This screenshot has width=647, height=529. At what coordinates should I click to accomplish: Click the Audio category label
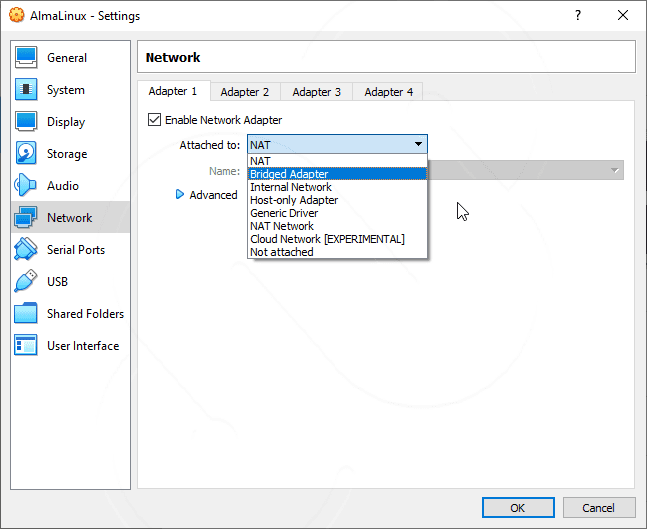tap(63, 186)
